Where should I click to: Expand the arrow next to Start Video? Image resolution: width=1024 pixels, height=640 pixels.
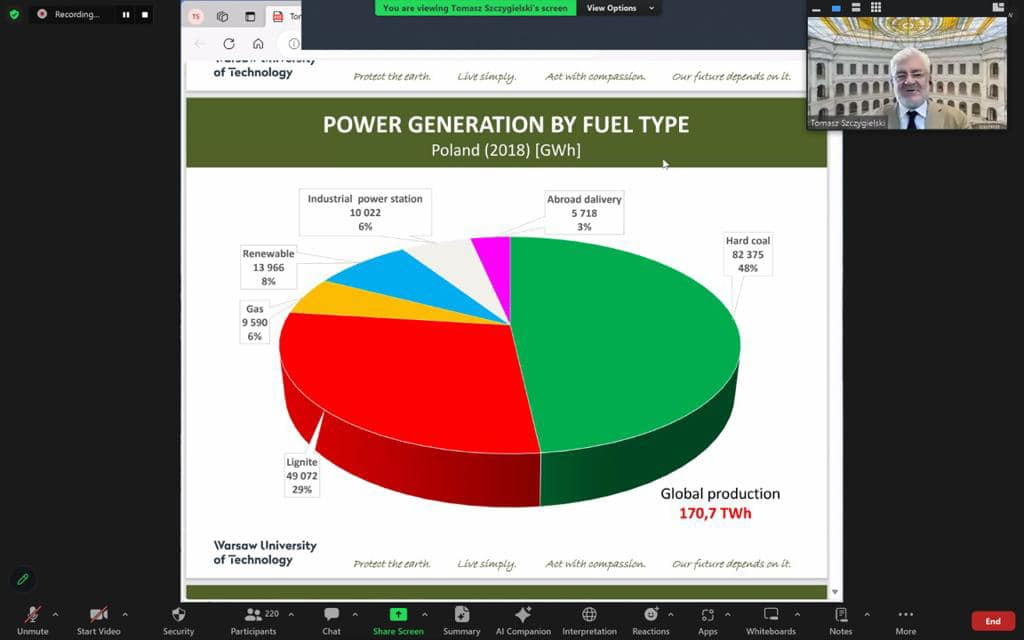pyautogui.click(x=125, y=614)
